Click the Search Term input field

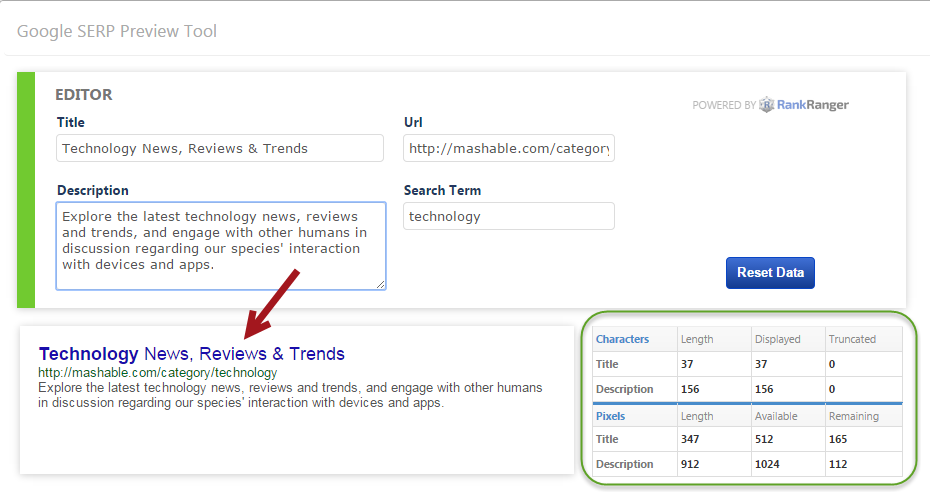(509, 216)
